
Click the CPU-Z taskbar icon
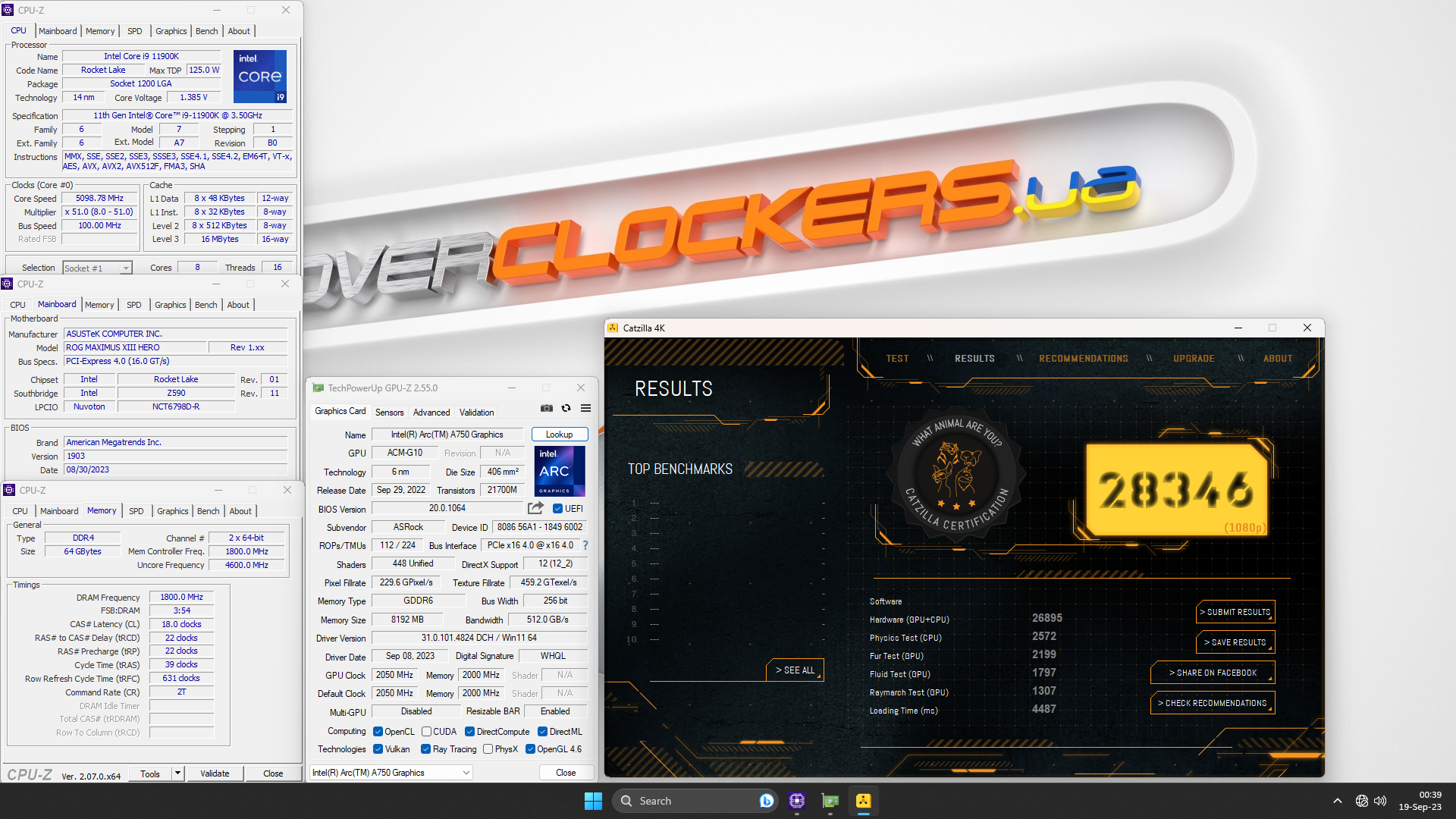pos(796,801)
